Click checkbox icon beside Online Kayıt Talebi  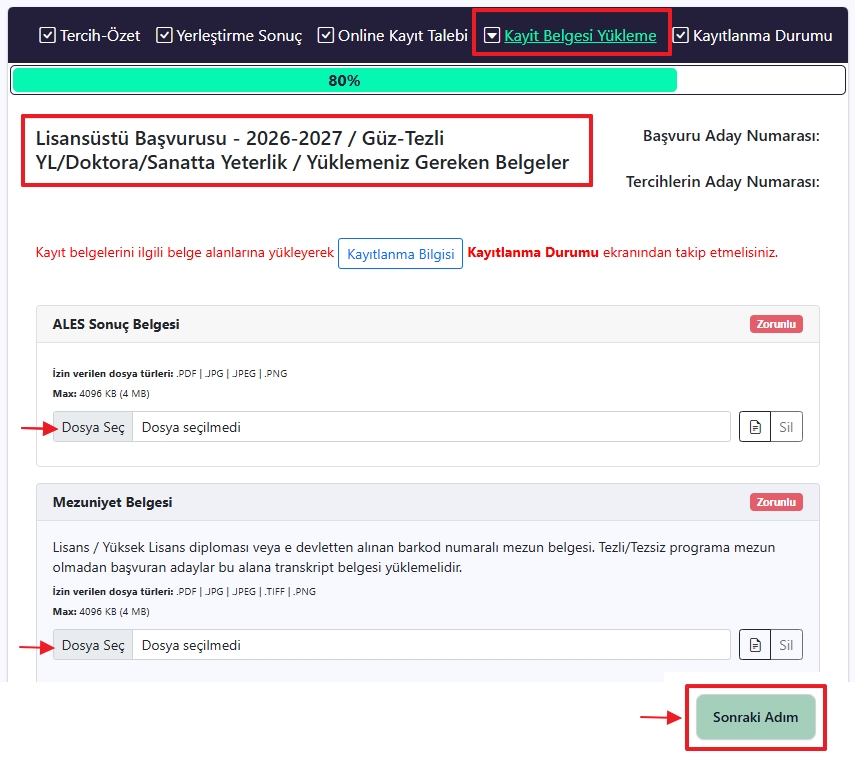[326, 35]
